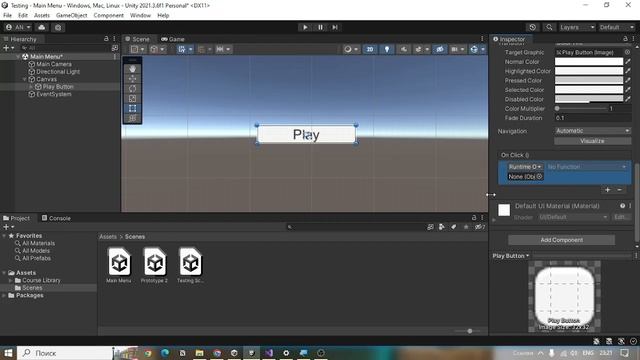Screen dimensions: 640x360
Task: Select the Move tool in Scene
Action: pyautogui.click(x=133, y=79)
